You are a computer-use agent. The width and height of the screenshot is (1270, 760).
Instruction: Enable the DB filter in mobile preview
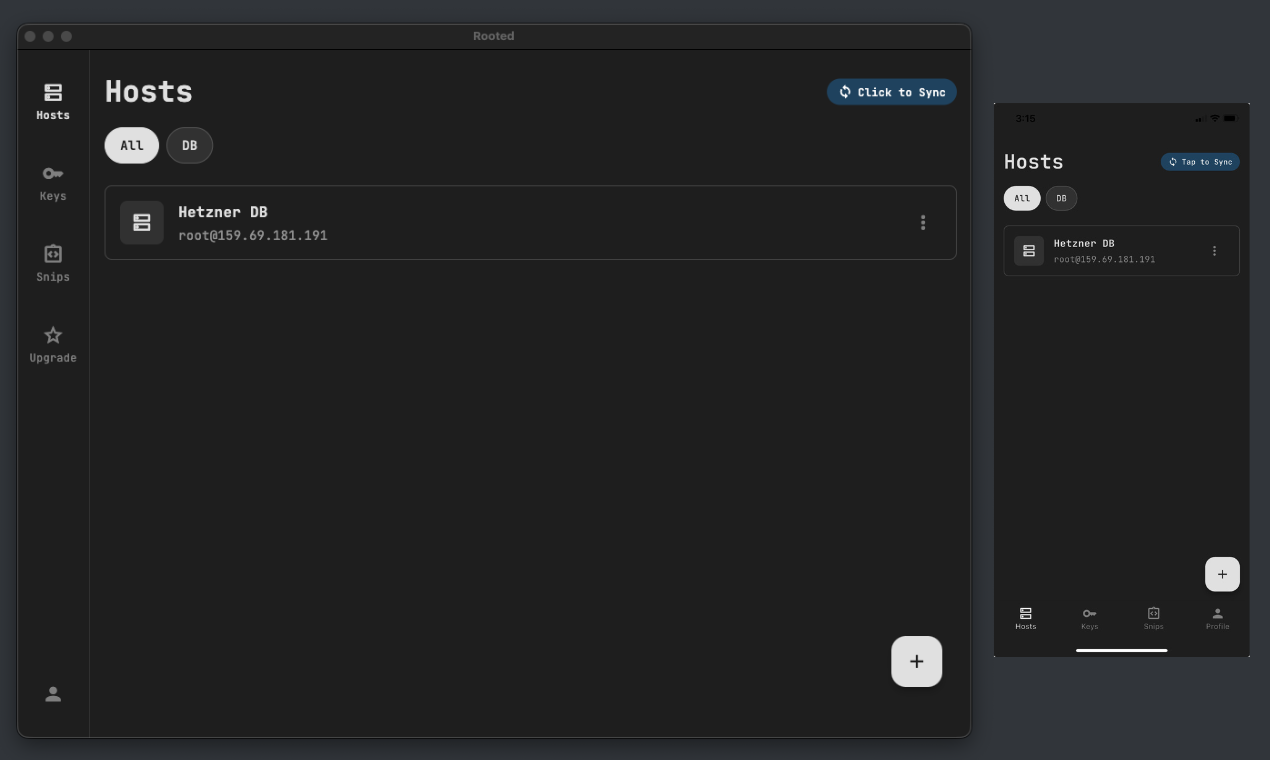1061,198
